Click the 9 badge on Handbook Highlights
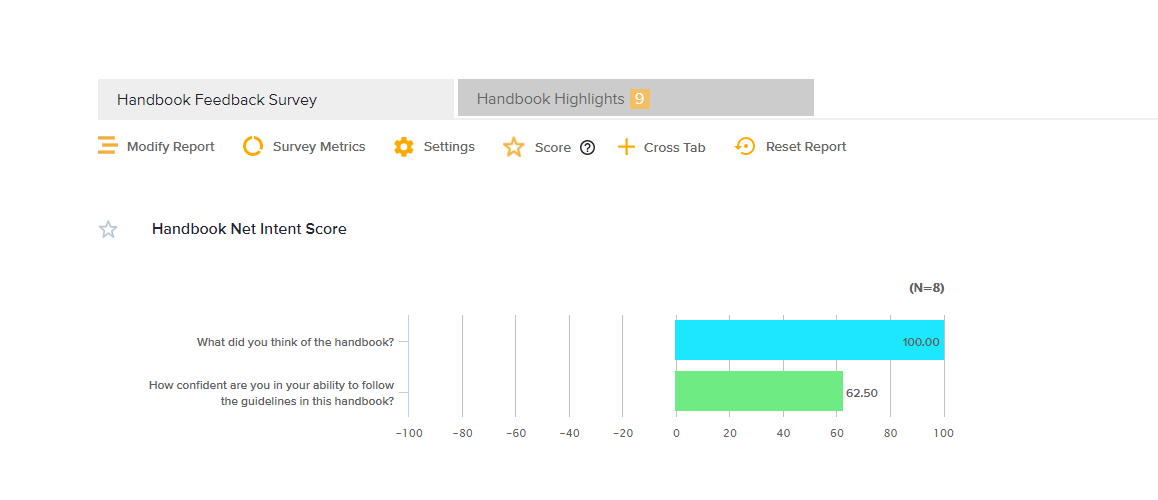1158x500 pixels. point(639,99)
